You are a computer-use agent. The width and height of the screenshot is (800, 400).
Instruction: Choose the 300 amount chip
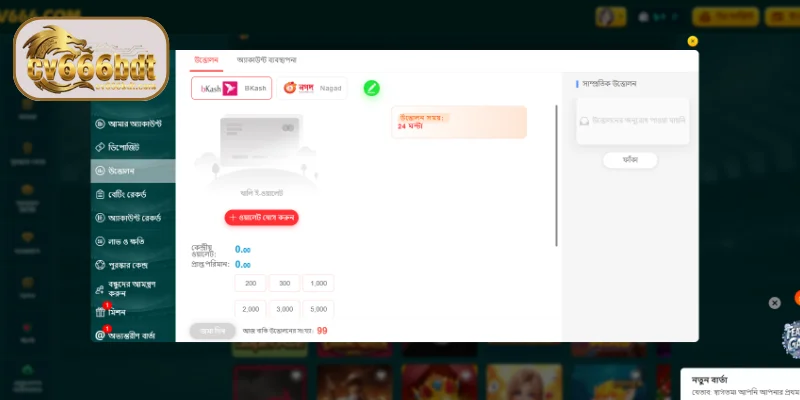[x=284, y=283]
